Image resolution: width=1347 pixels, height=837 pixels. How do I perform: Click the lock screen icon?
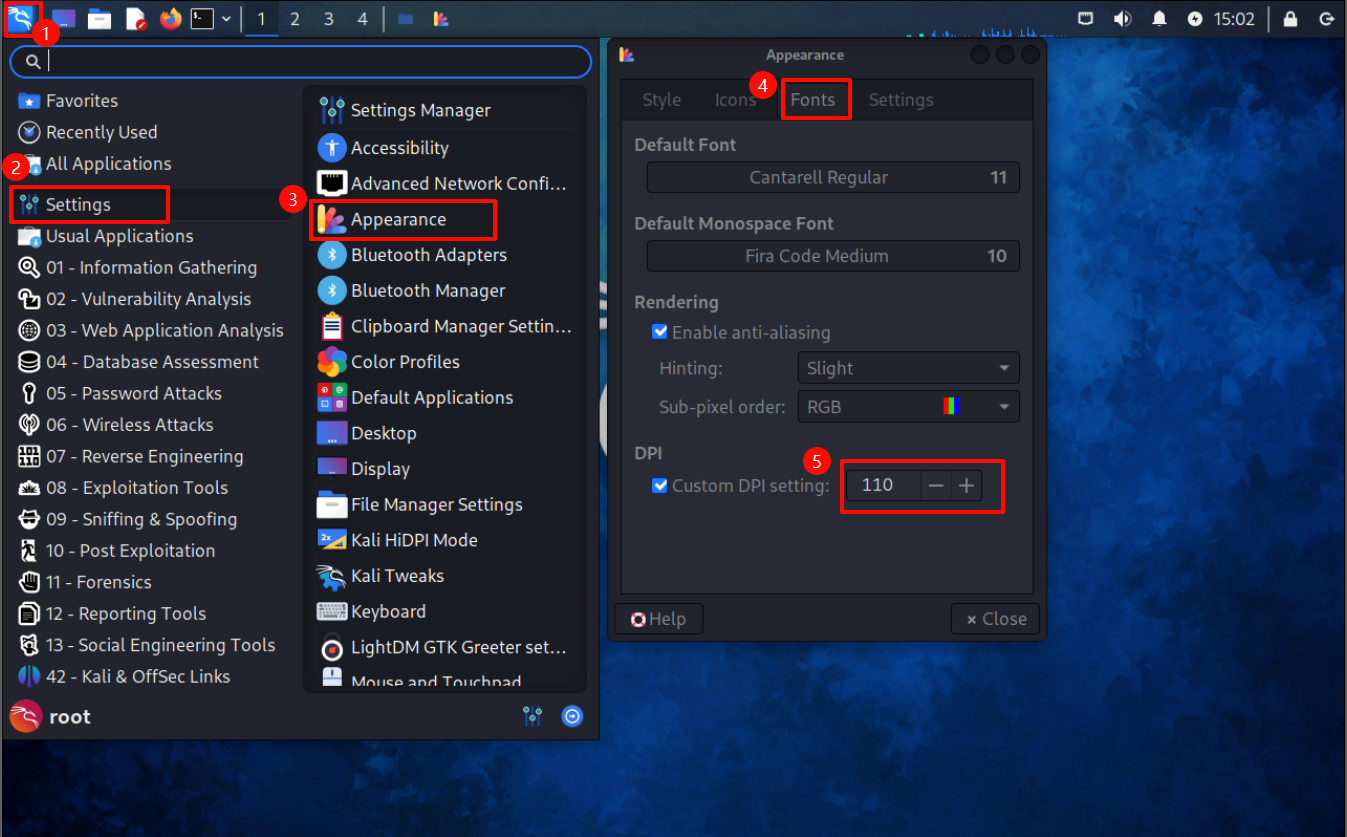1290,18
